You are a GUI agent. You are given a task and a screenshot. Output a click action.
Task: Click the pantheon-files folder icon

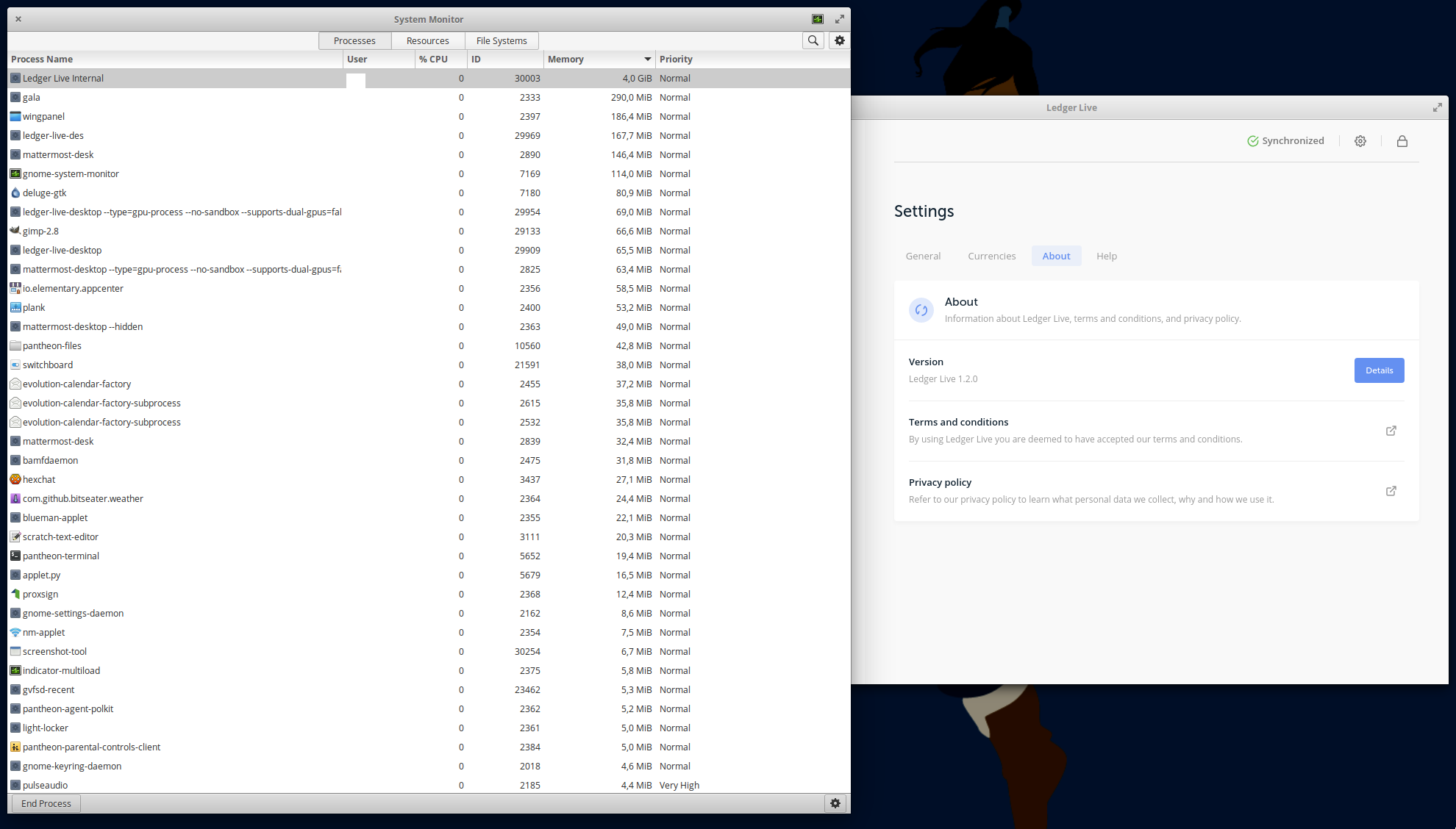pos(15,345)
